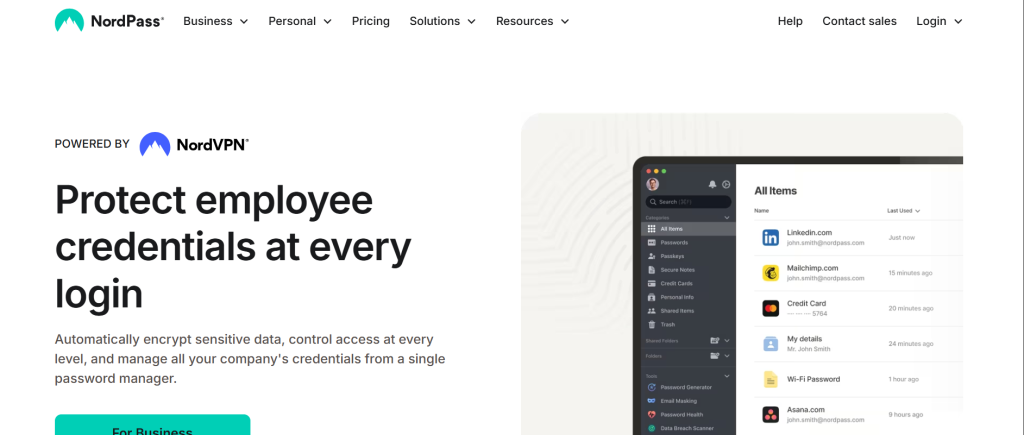Open the Login dropdown

tap(939, 21)
